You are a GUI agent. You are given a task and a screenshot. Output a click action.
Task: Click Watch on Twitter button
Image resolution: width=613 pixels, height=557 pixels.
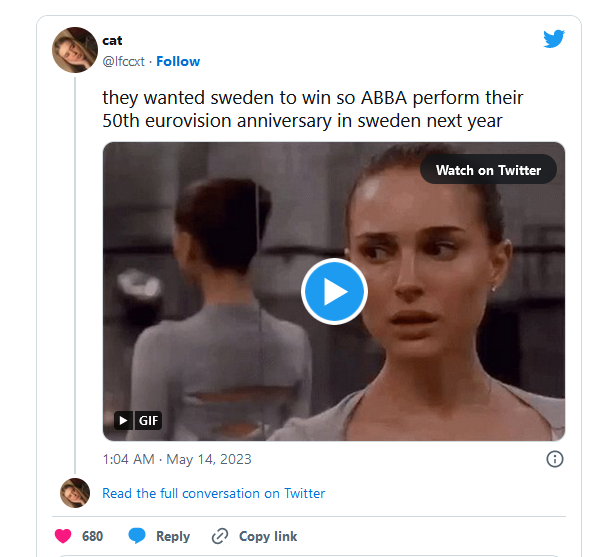(x=488, y=170)
